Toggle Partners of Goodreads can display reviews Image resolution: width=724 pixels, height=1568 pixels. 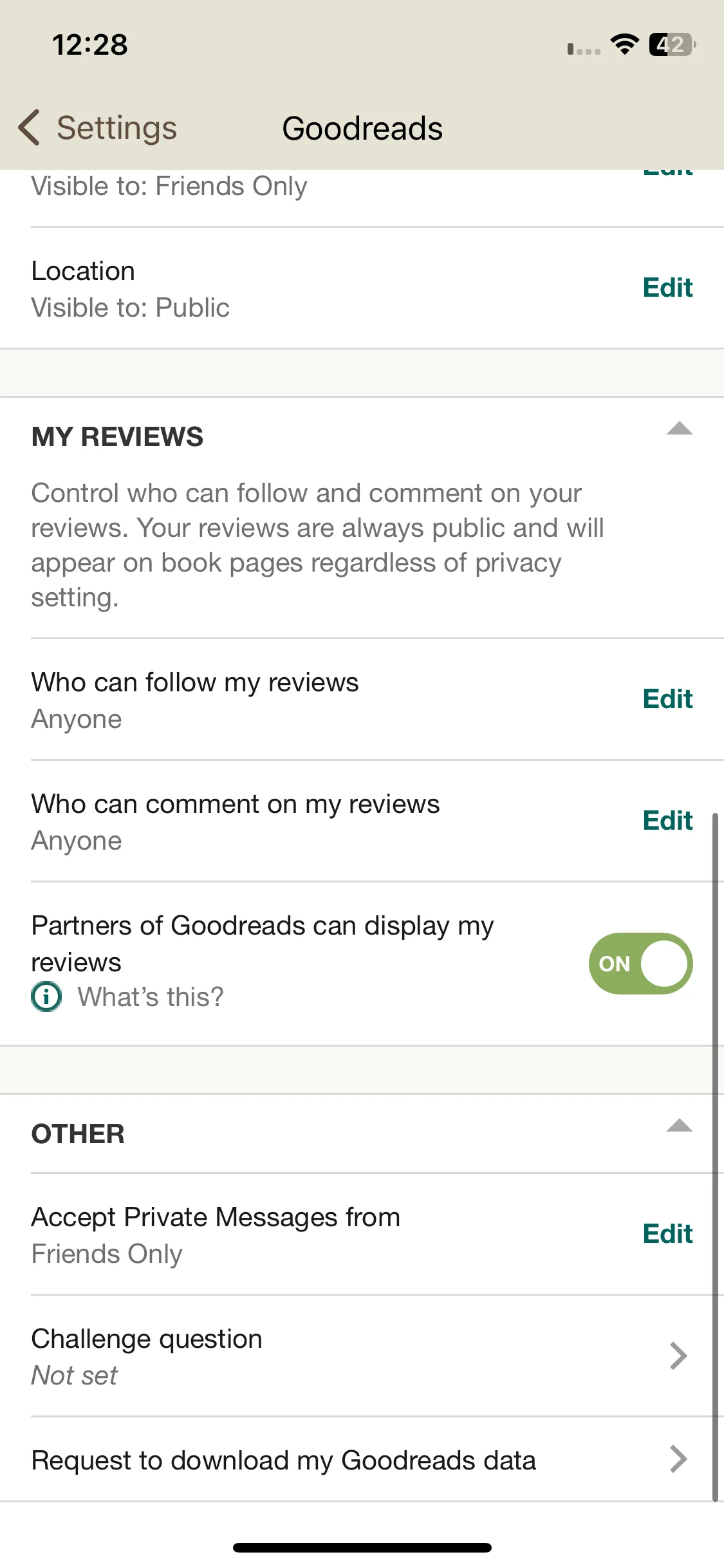pyautogui.click(x=640, y=964)
